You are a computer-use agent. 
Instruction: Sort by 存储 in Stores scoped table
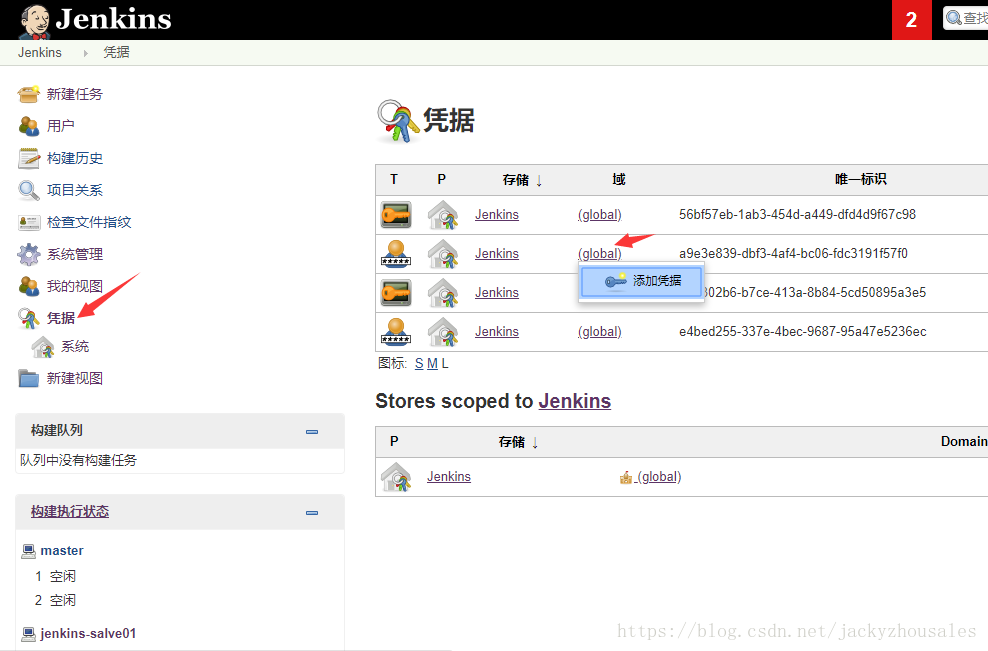click(x=518, y=442)
